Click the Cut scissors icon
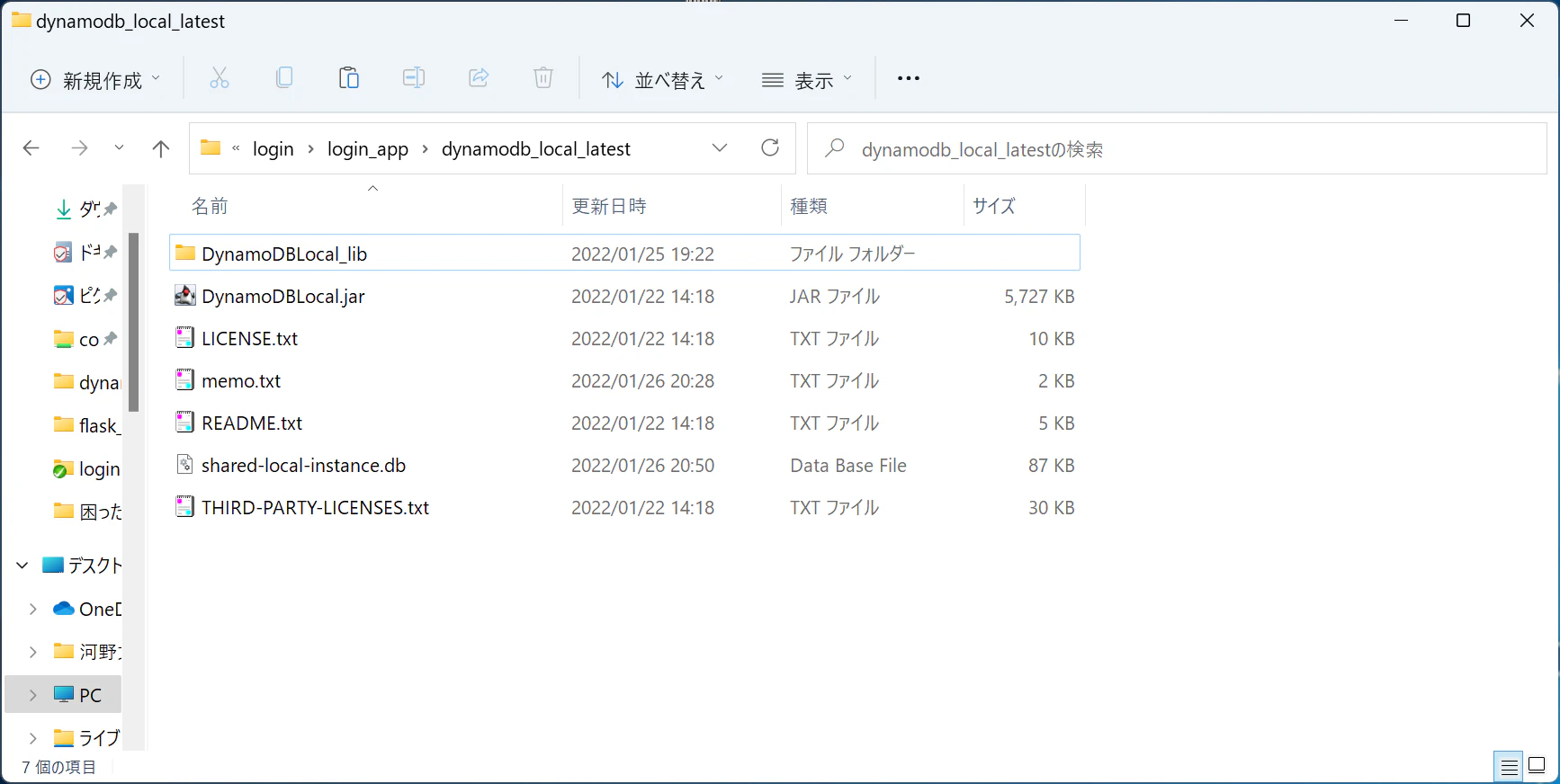Image resolution: width=1560 pixels, height=784 pixels. (220, 78)
